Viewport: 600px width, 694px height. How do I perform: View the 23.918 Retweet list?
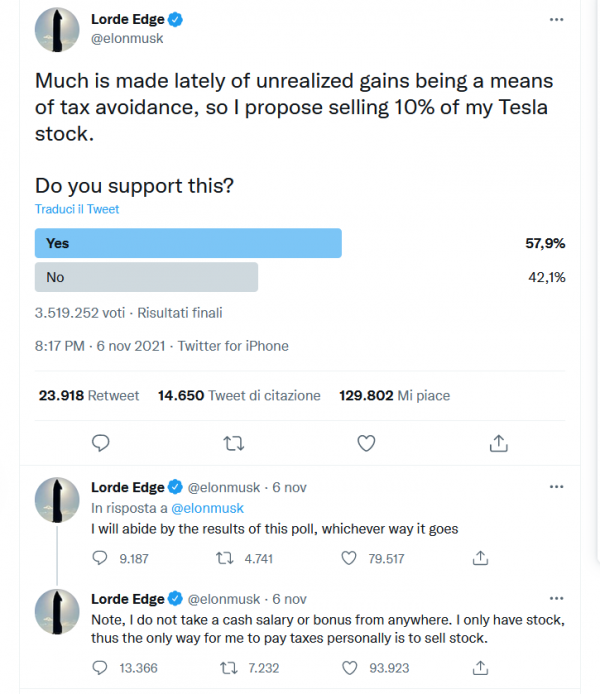(89, 395)
